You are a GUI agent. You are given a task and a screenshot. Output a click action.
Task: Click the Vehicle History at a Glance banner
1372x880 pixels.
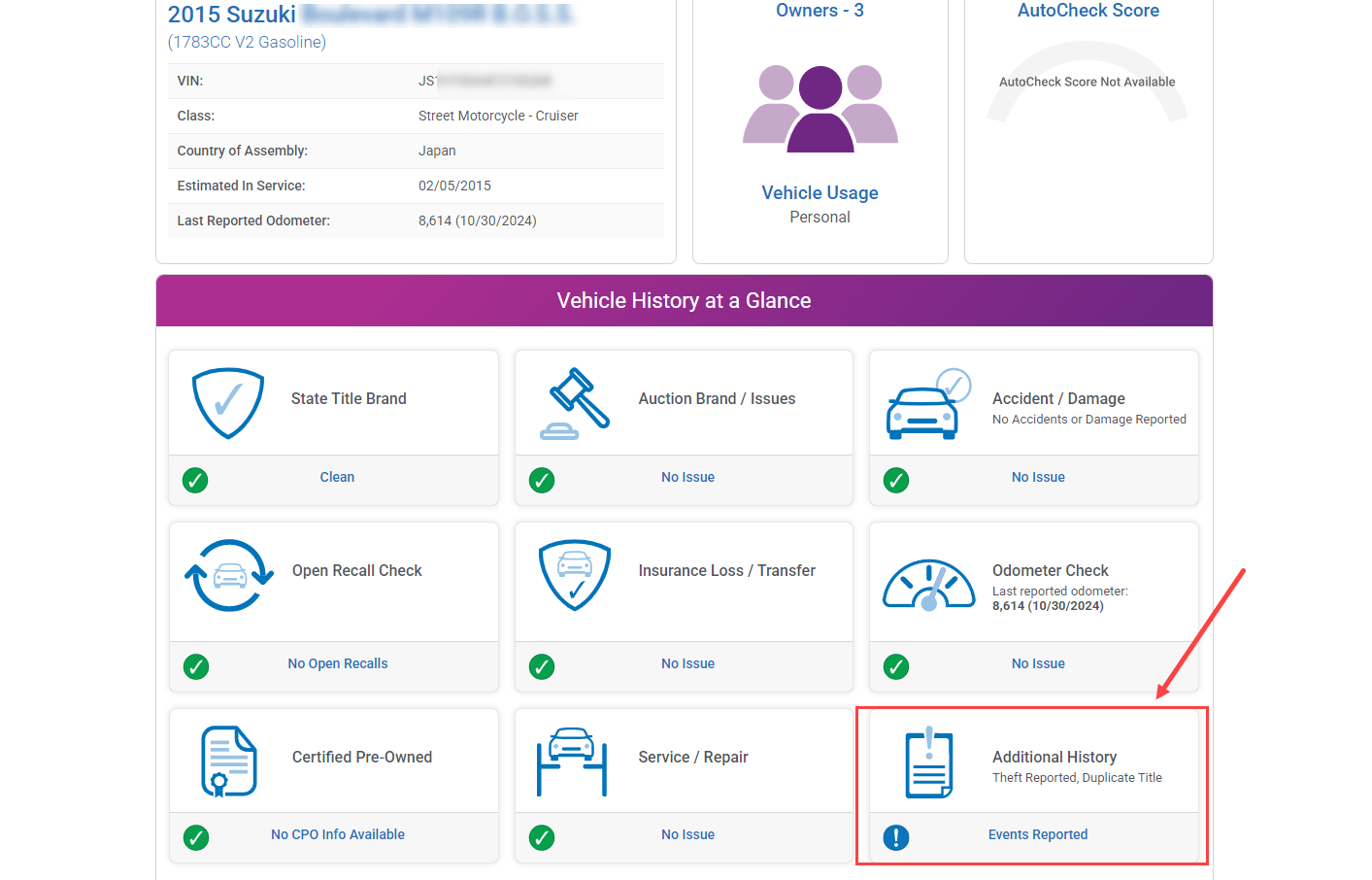(685, 300)
